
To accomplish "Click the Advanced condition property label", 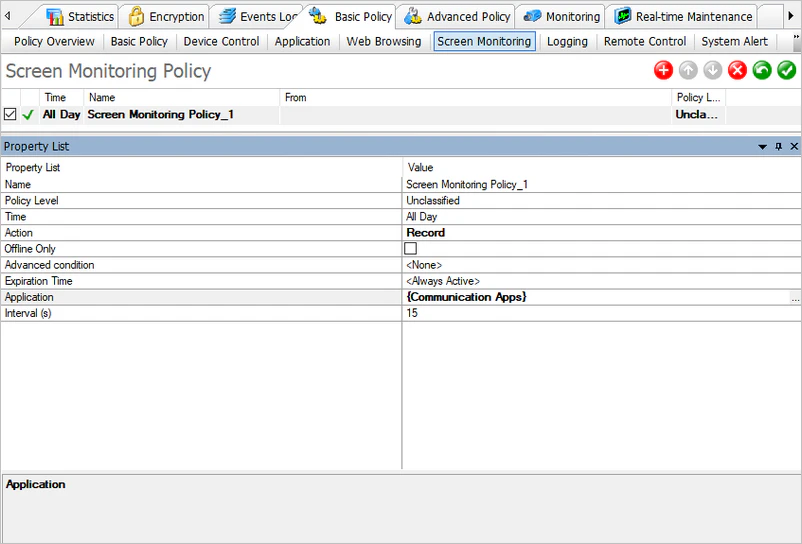I will (x=50, y=265).
